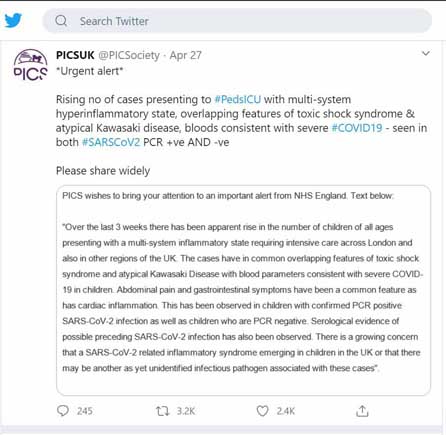446x435 pixels.
Task: Expand the tweet options chevron
Action: click(426, 53)
